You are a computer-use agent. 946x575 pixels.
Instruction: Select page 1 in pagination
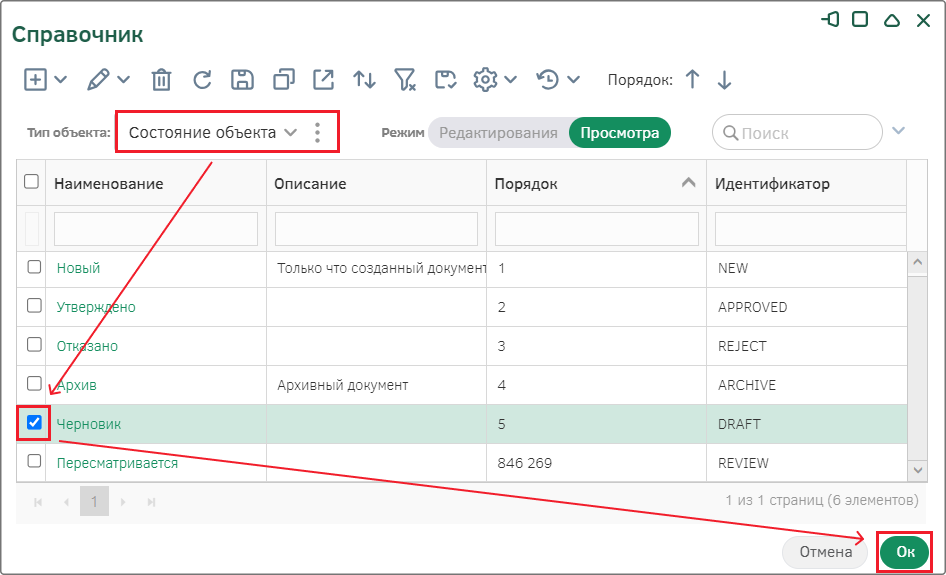(x=94, y=501)
